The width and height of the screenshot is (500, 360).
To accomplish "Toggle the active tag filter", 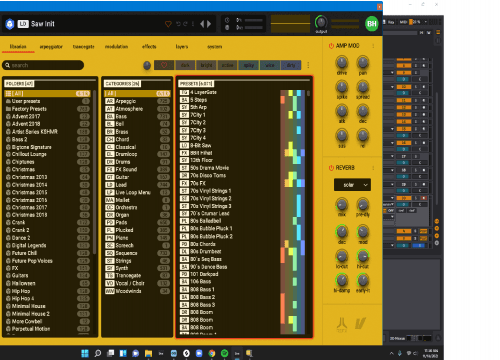I will pyautogui.click(x=227, y=65).
